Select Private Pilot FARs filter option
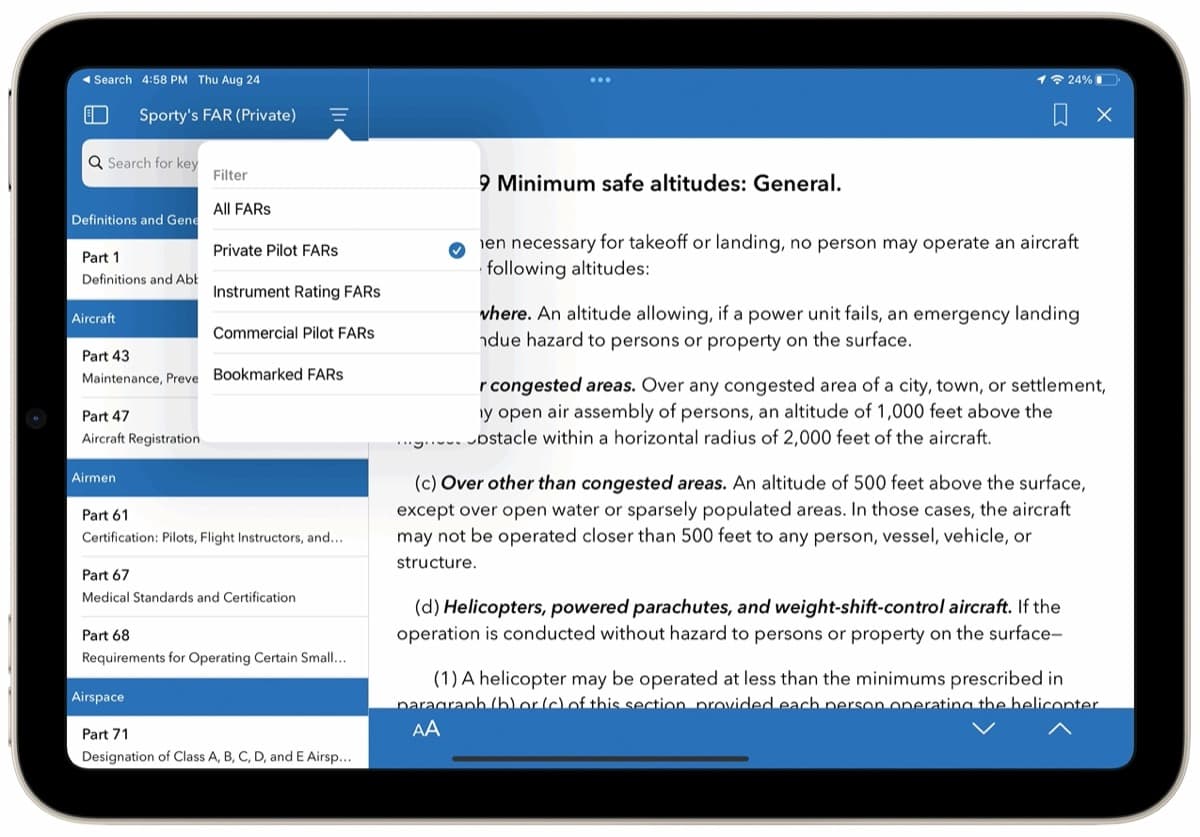 click(339, 250)
